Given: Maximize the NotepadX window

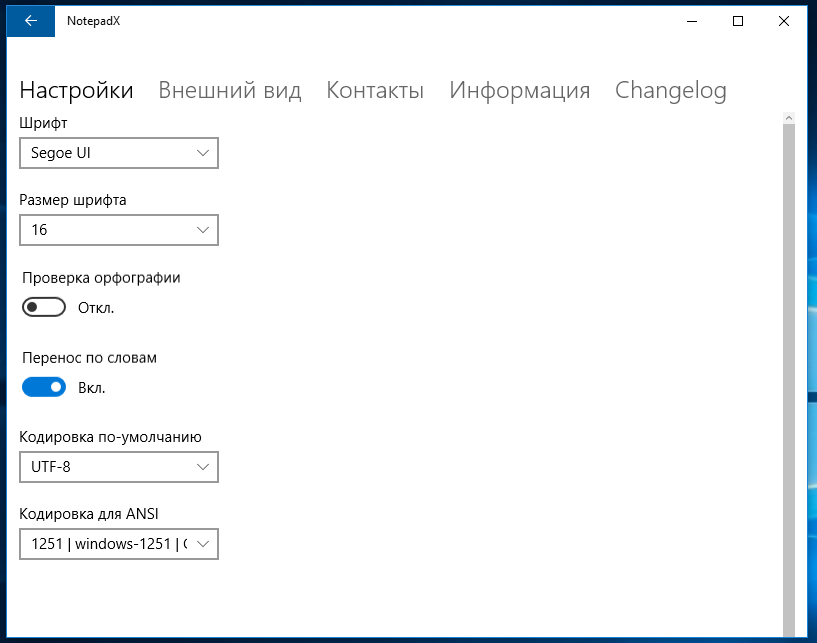Looking at the screenshot, I should click(x=738, y=21).
